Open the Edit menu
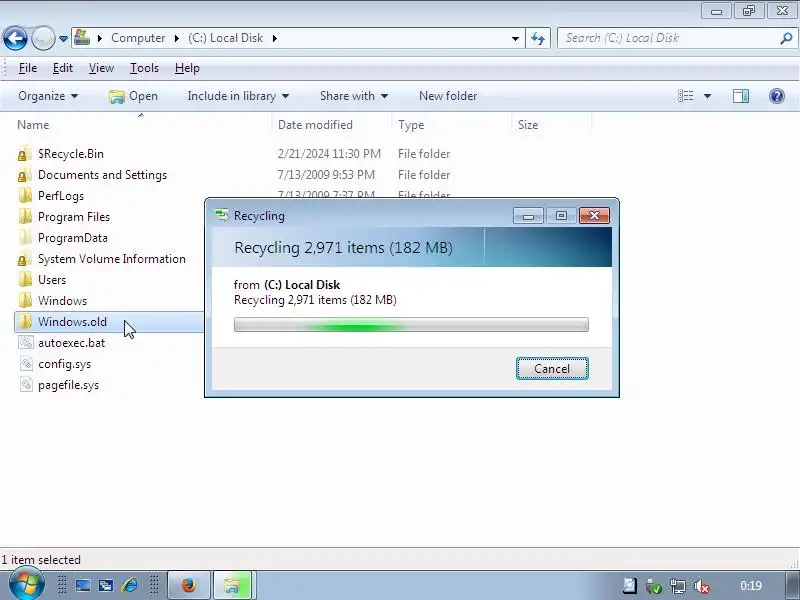This screenshot has width=800, height=600. (x=63, y=68)
